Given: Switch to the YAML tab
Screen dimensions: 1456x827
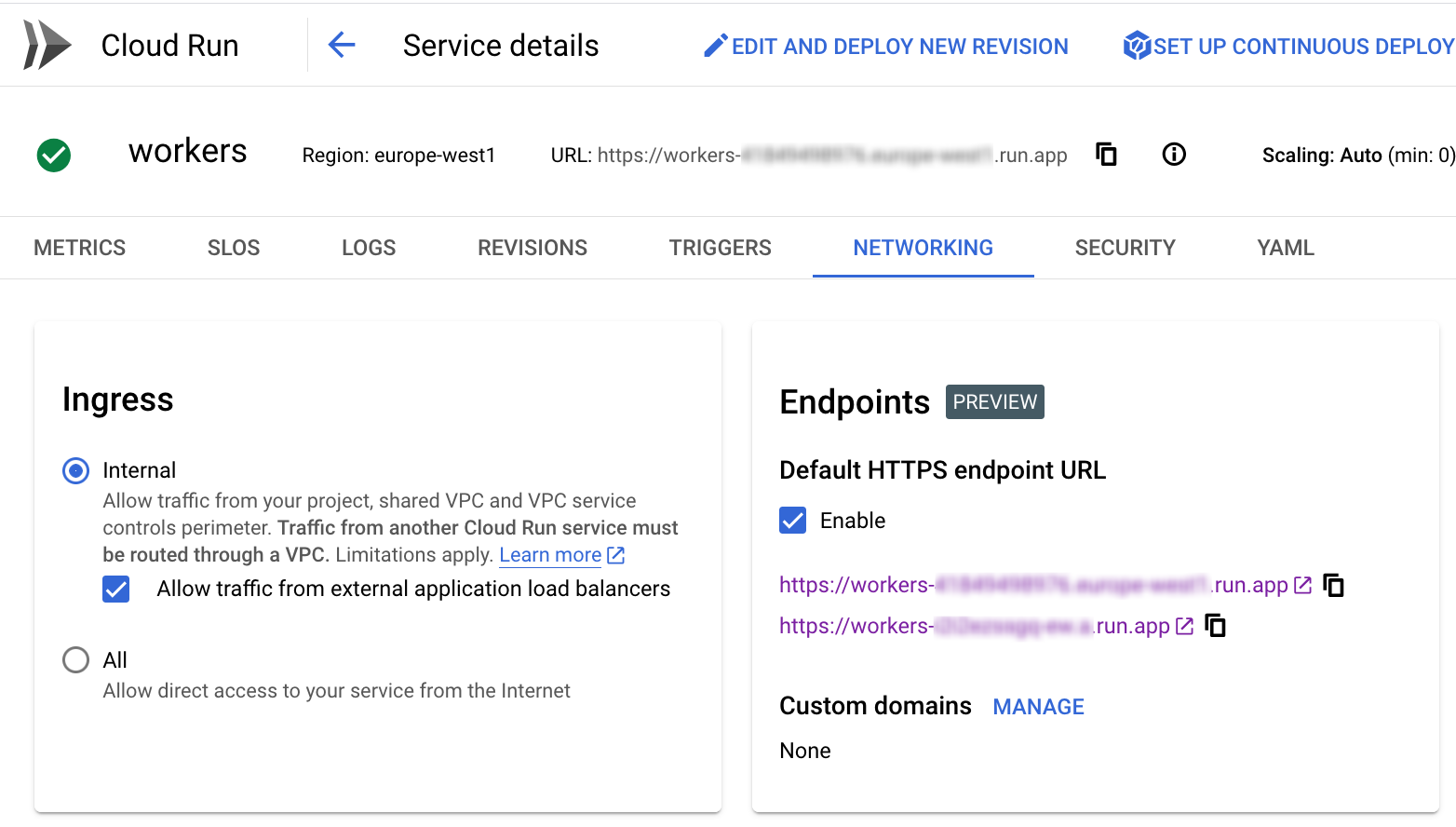Looking at the screenshot, I should [1286, 248].
